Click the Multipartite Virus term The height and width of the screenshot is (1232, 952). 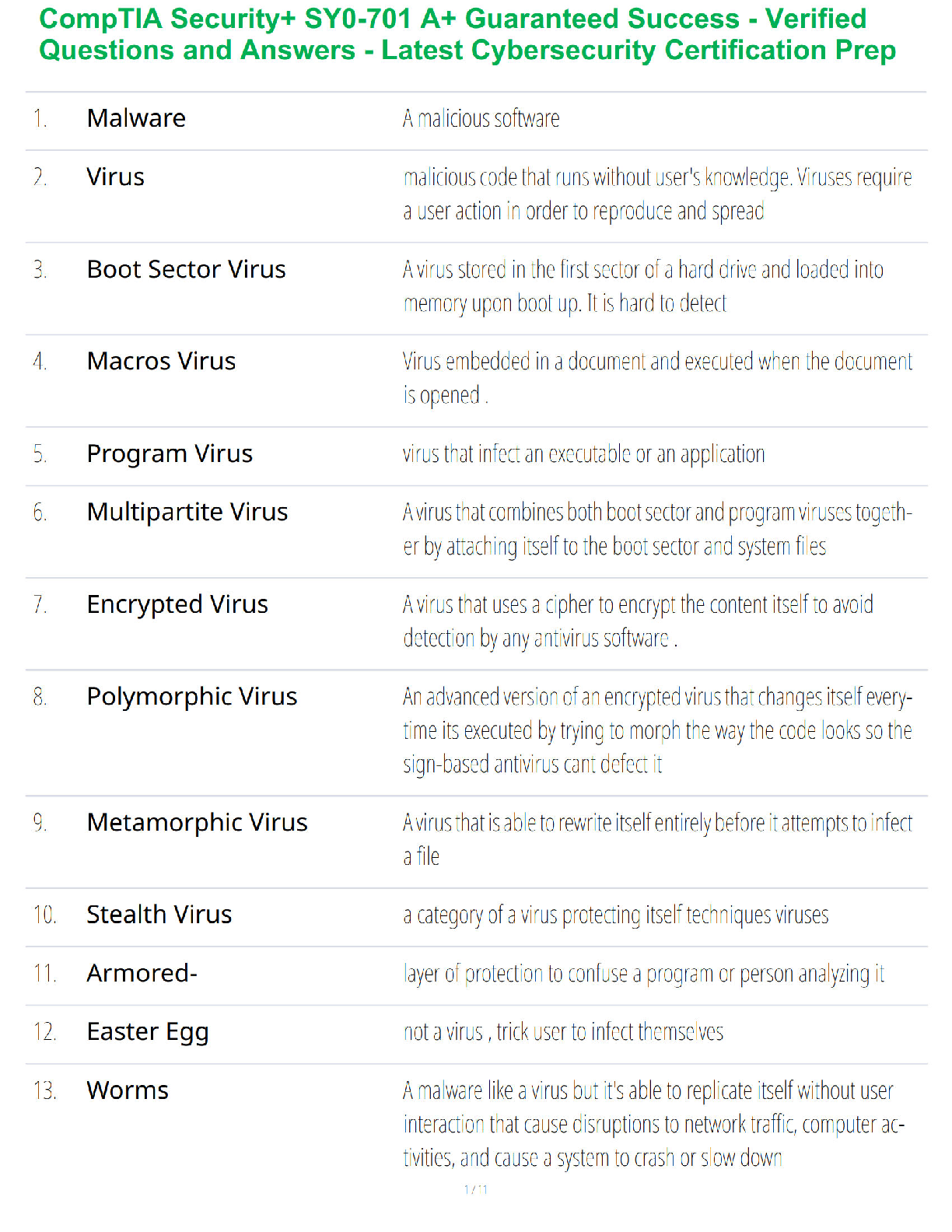[x=187, y=513]
